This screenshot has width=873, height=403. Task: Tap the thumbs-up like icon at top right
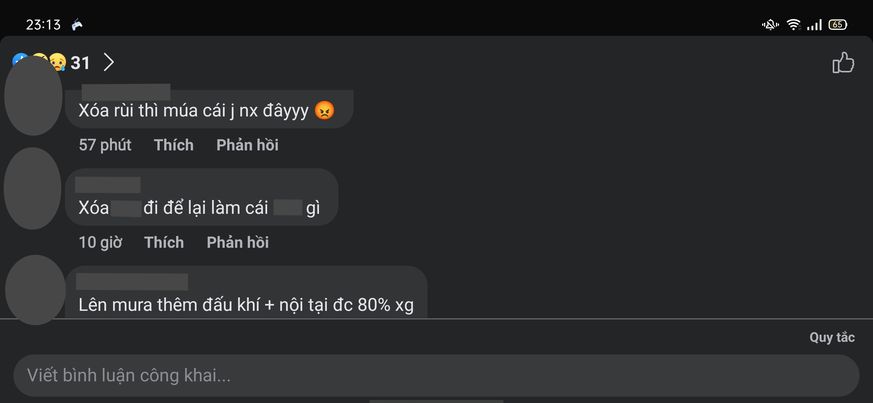pyautogui.click(x=843, y=63)
